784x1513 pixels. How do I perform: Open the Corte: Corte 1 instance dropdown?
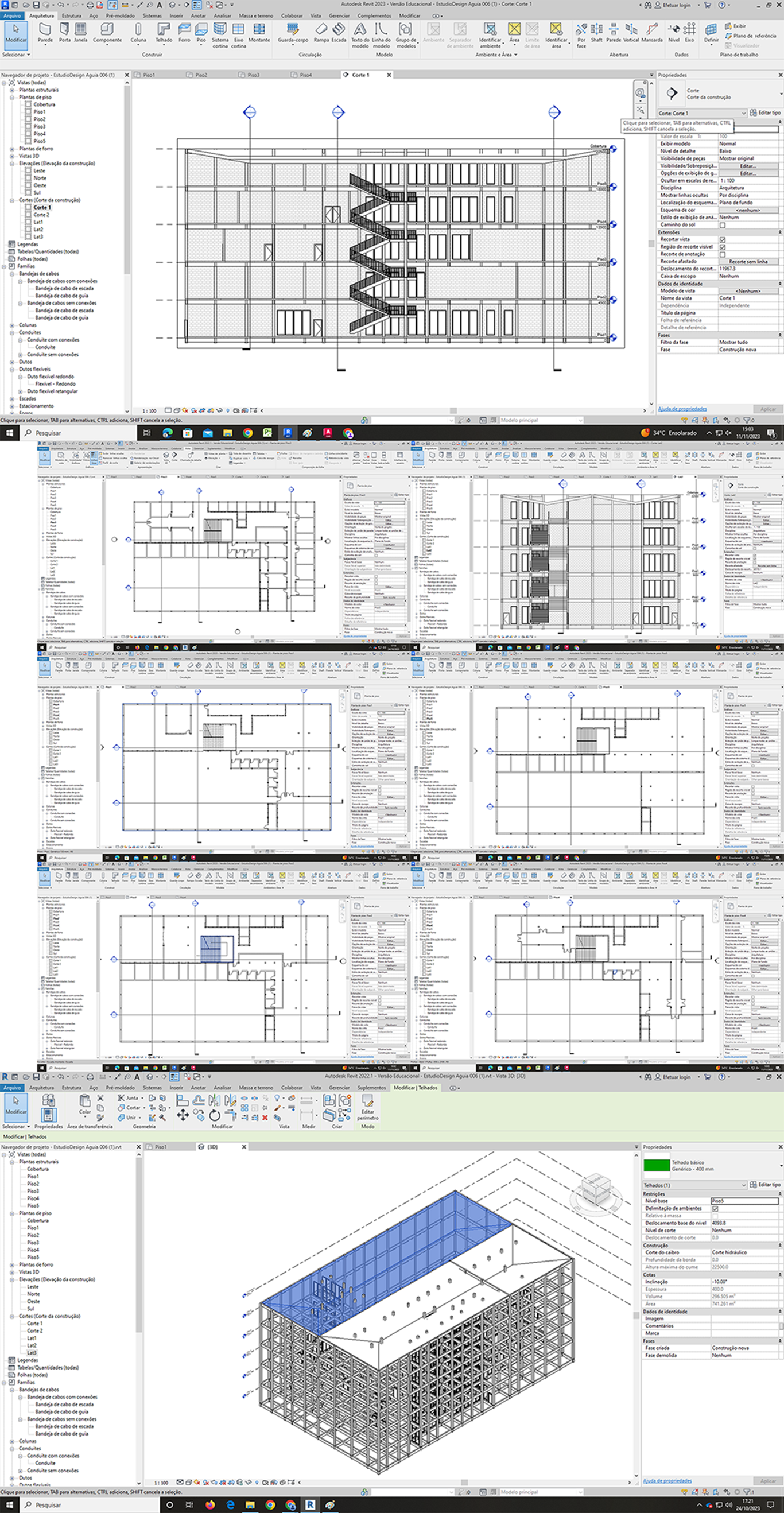[702, 113]
